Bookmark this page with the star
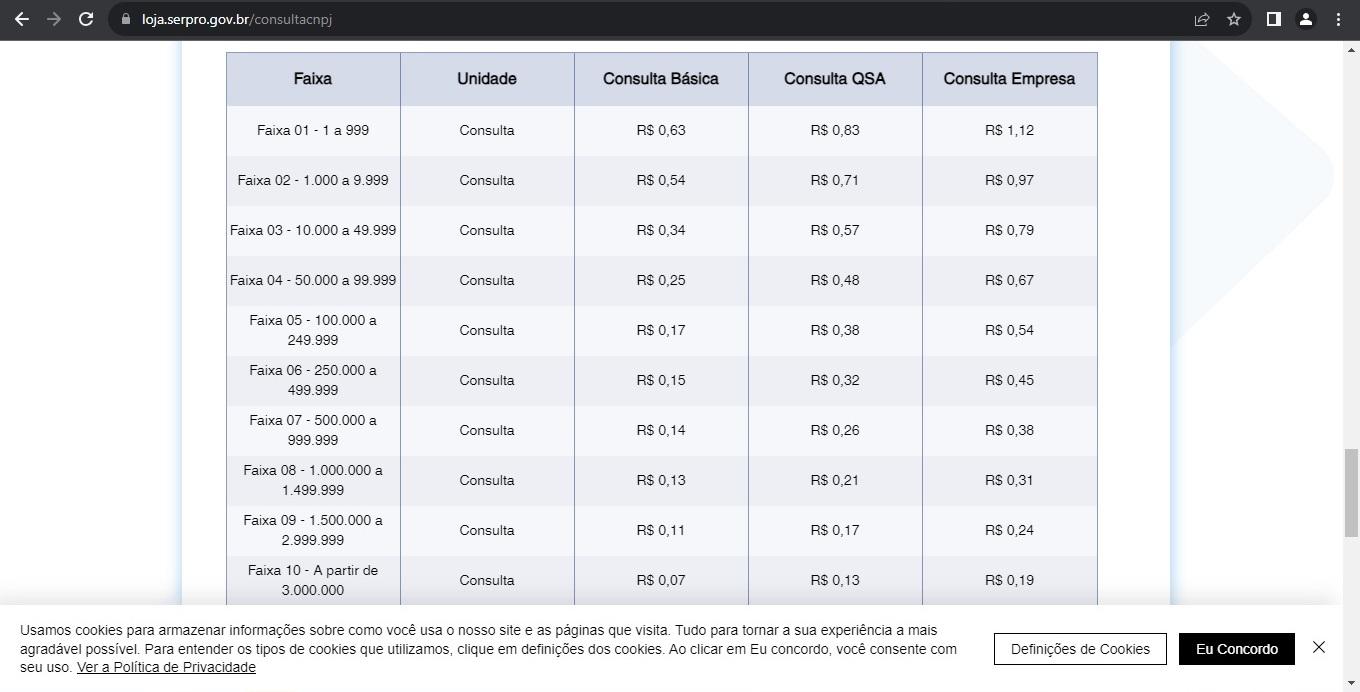Screen dimensions: 1360x692 tap(1234, 19)
